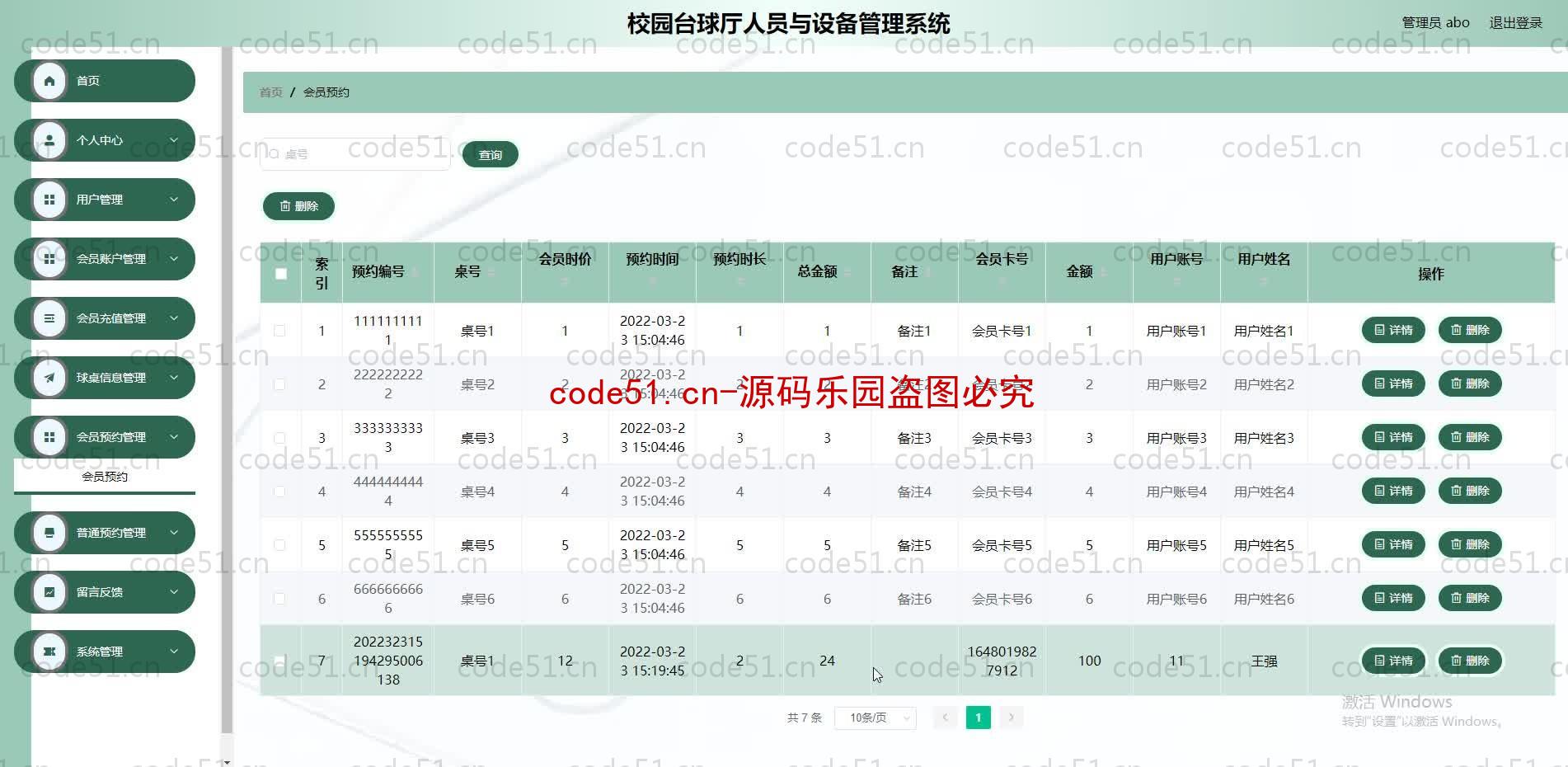Expand the 普通预约管理 chevron
The width and height of the screenshot is (1568, 767).
click(x=174, y=533)
